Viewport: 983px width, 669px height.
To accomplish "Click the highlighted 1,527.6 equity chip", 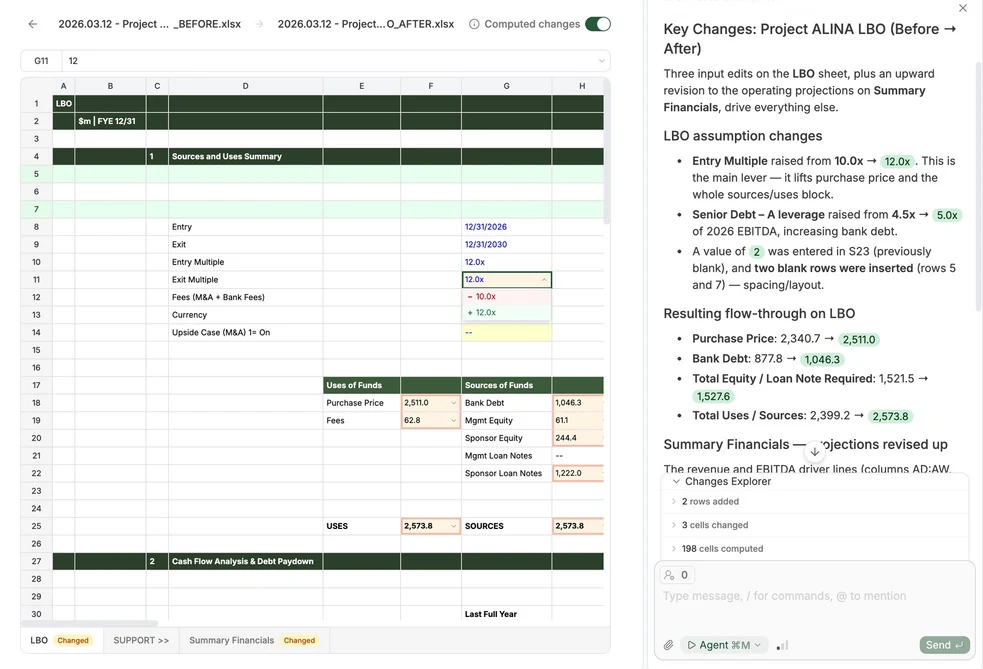I will 713,396.
